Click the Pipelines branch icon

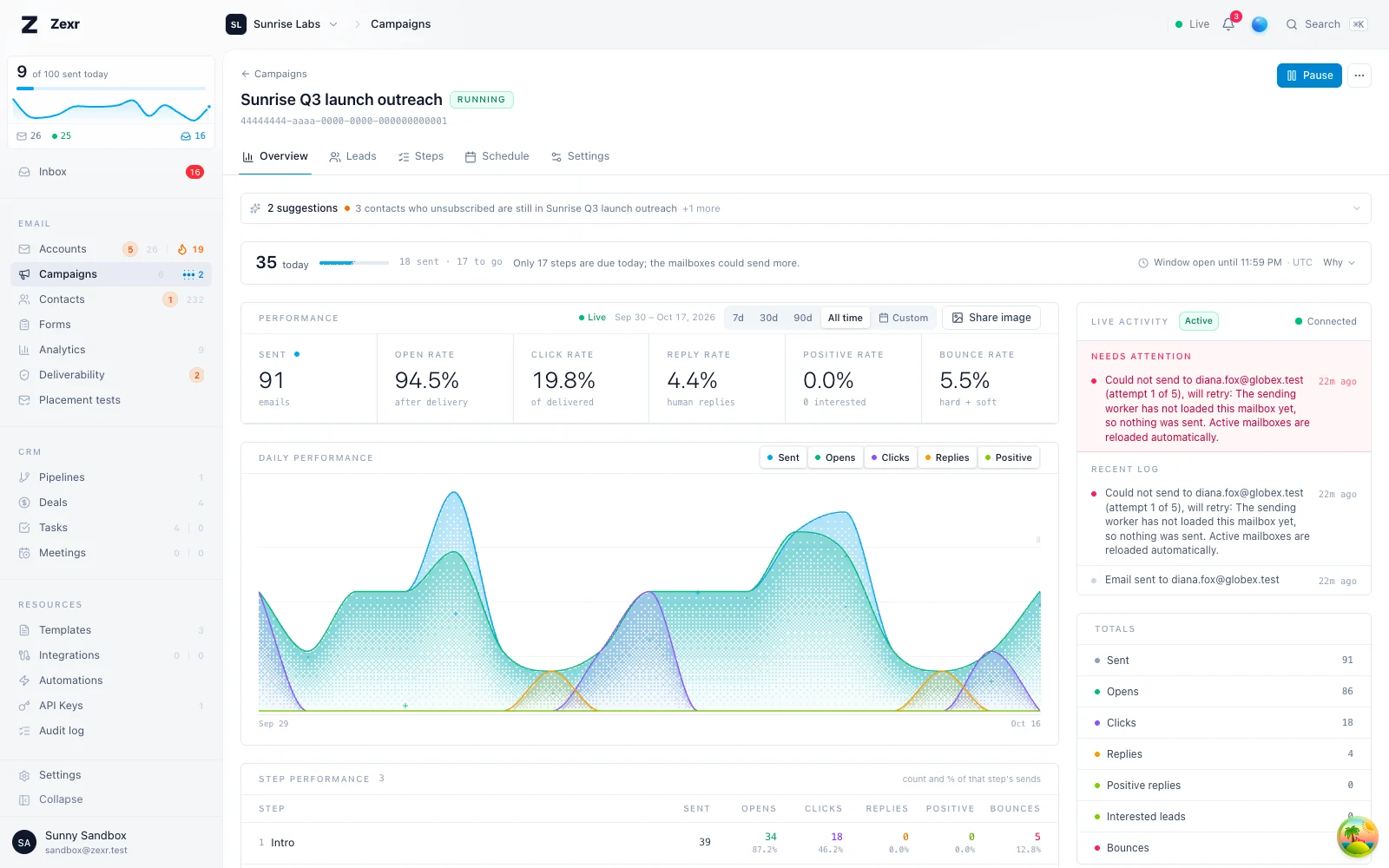coord(24,477)
